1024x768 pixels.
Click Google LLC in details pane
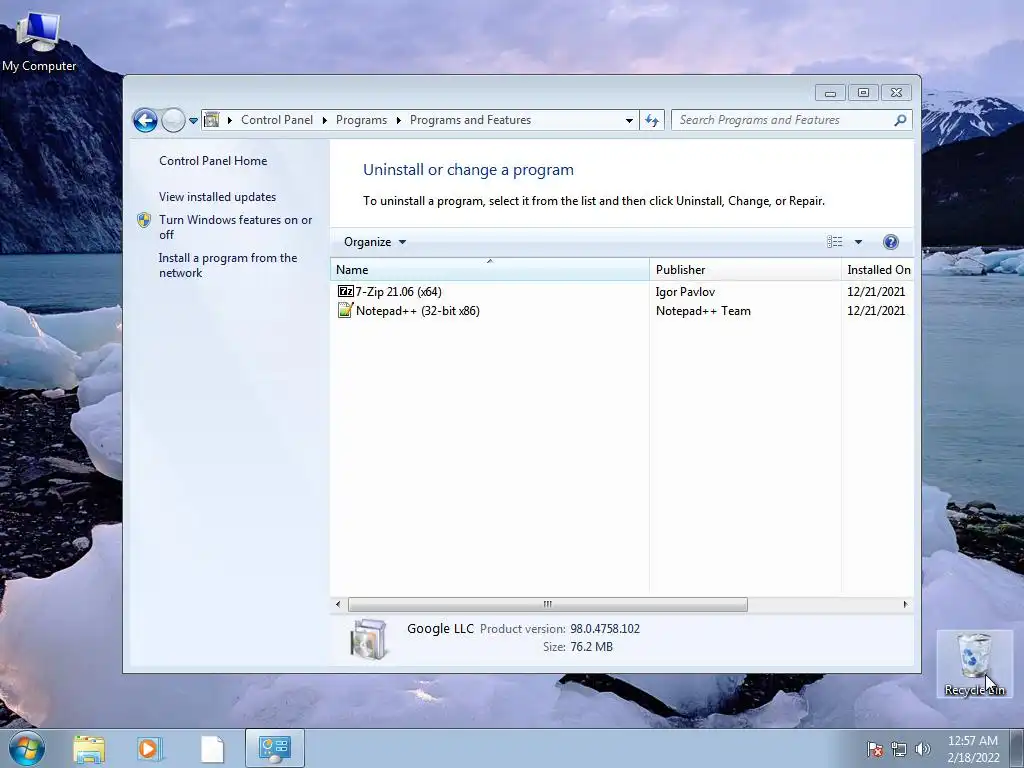pyautogui.click(x=440, y=629)
